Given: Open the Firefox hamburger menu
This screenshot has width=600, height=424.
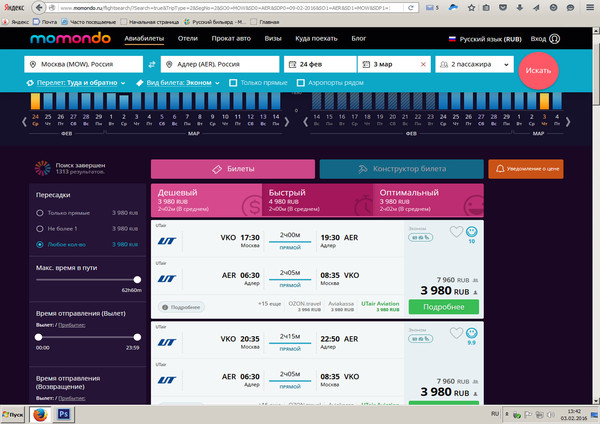Looking at the screenshot, I should click(x=590, y=8).
